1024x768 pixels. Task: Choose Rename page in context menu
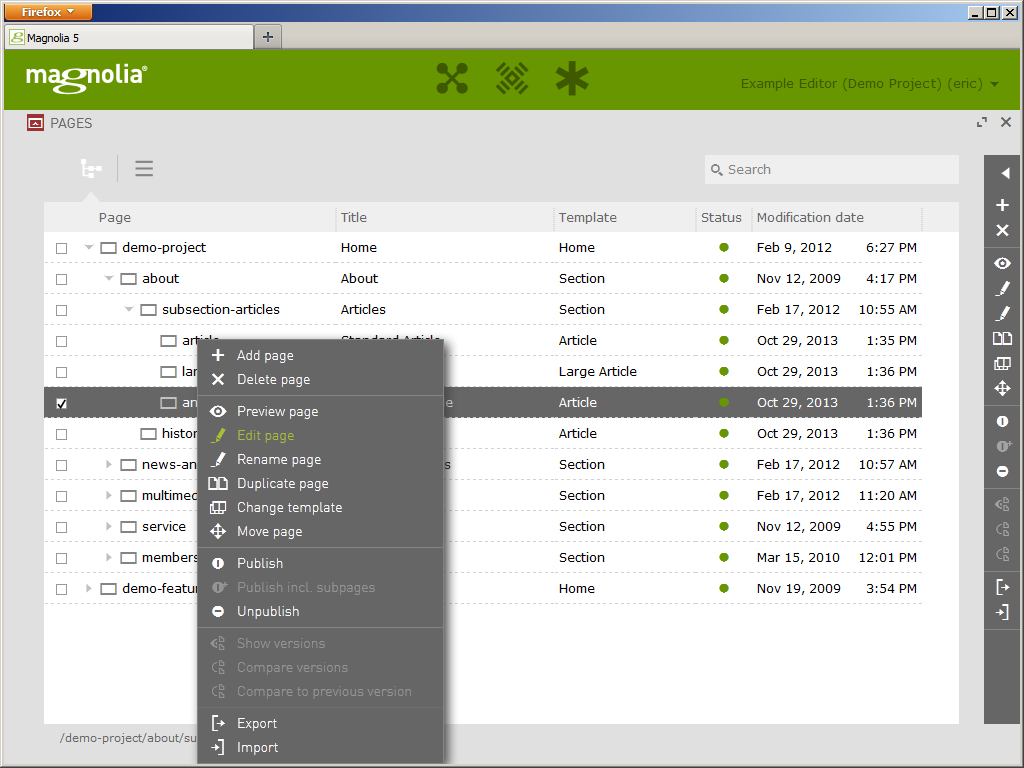pos(320,460)
